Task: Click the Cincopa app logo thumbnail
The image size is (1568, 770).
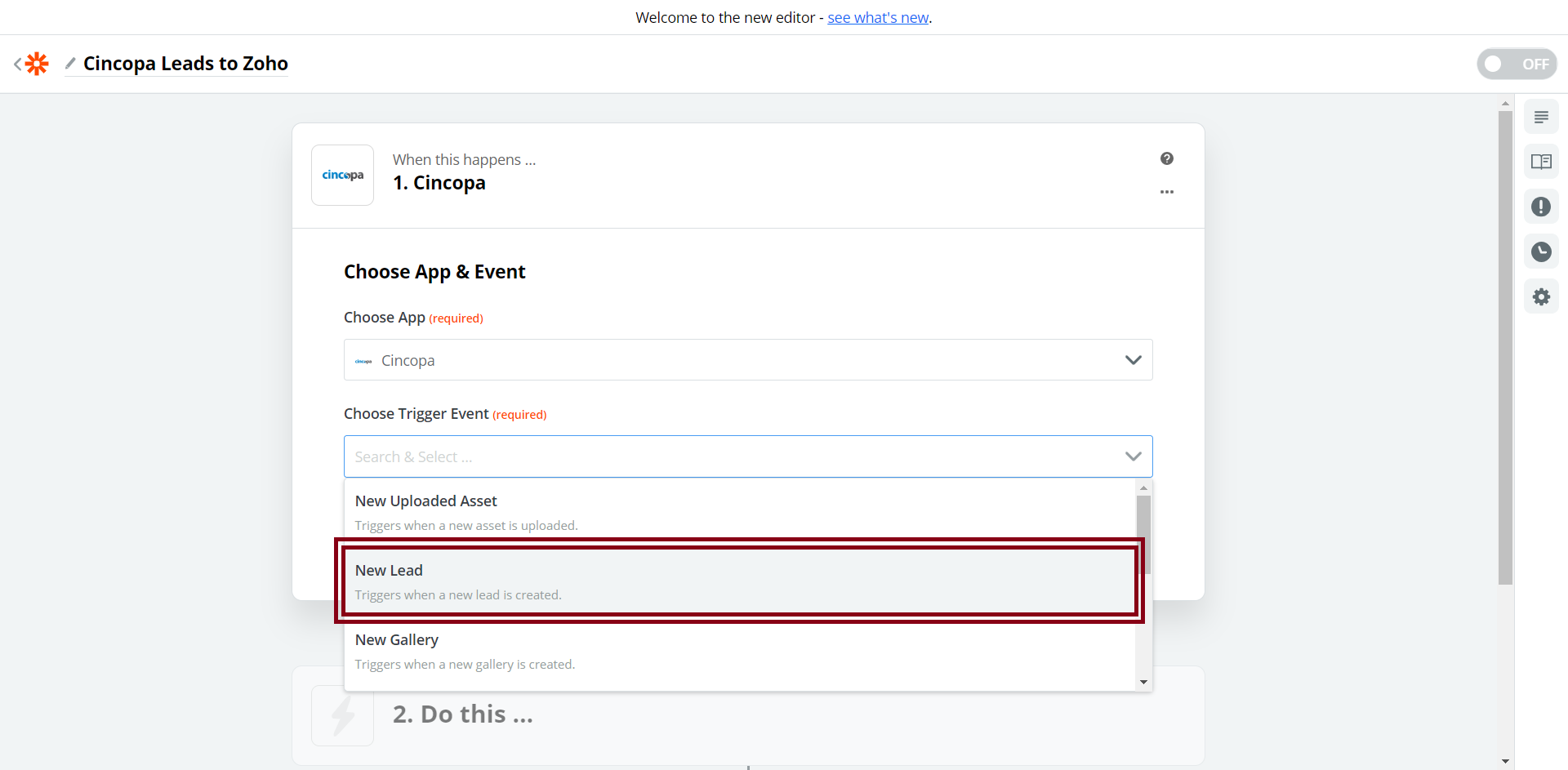Action: coord(342,176)
